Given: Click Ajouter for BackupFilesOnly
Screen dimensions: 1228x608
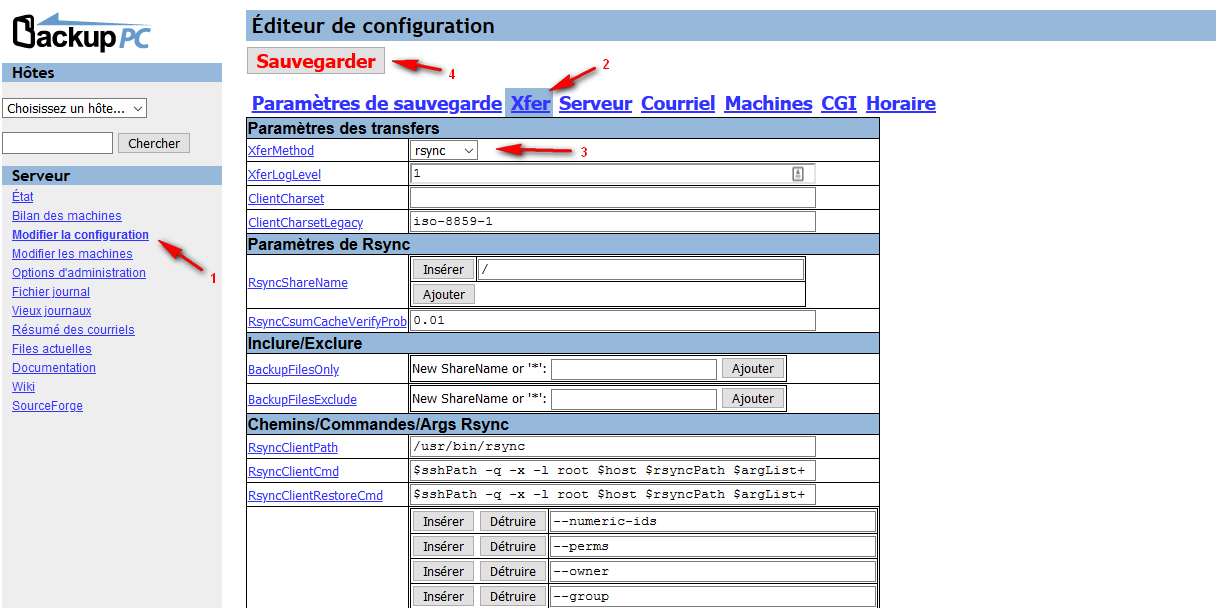Looking at the screenshot, I should pos(752,369).
